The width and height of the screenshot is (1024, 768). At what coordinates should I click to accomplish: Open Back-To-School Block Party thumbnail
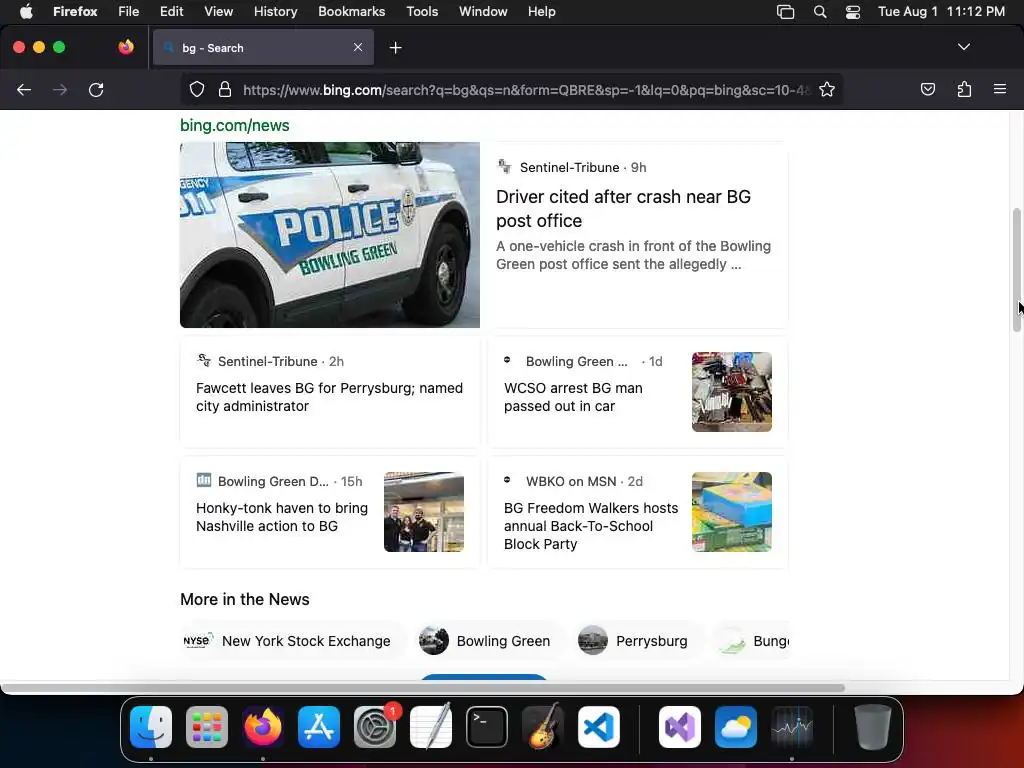pos(731,512)
